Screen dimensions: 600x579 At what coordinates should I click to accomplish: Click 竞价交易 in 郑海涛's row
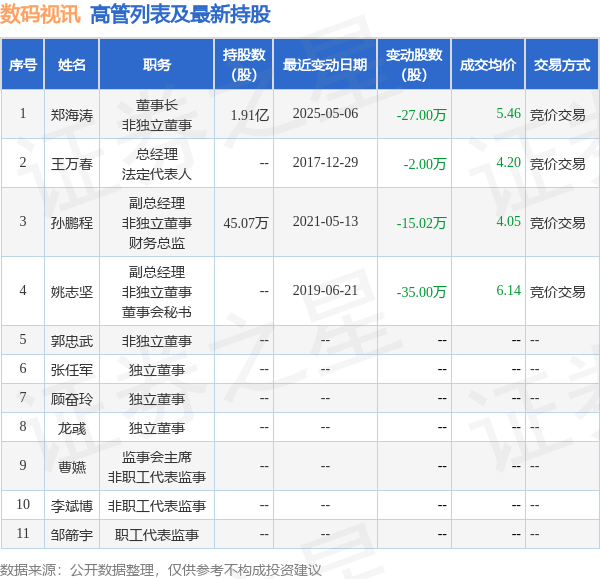click(x=558, y=115)
